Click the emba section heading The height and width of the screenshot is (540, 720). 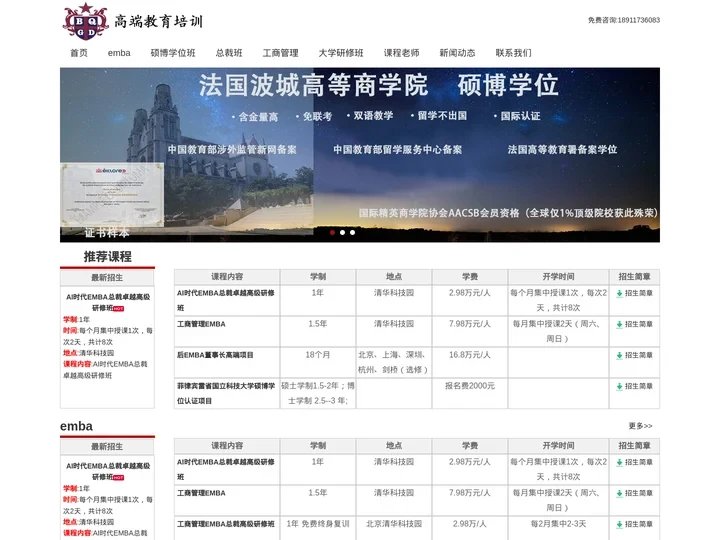tap(76, 426)
